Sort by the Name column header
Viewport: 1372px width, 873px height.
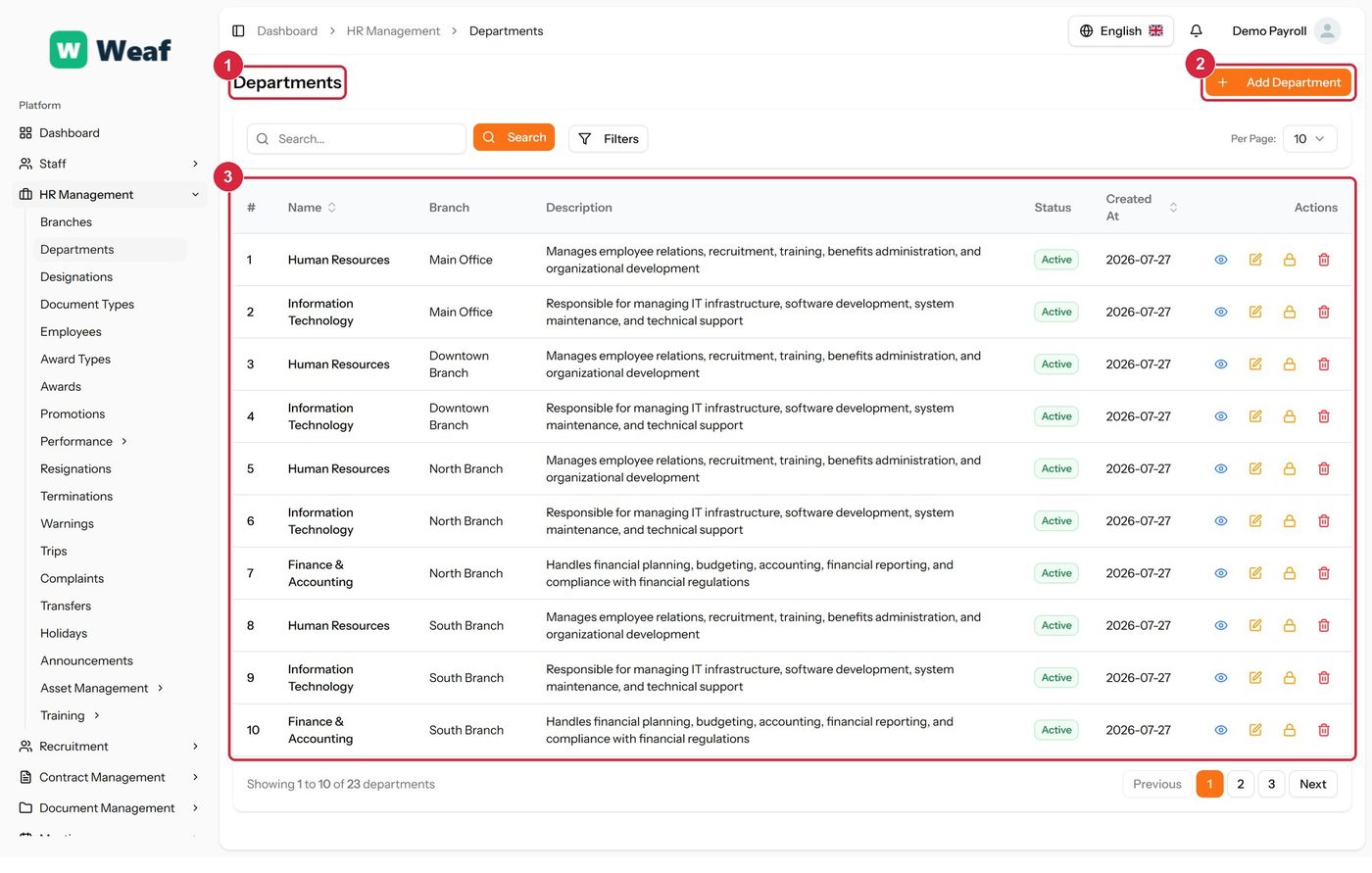point(312,208)
